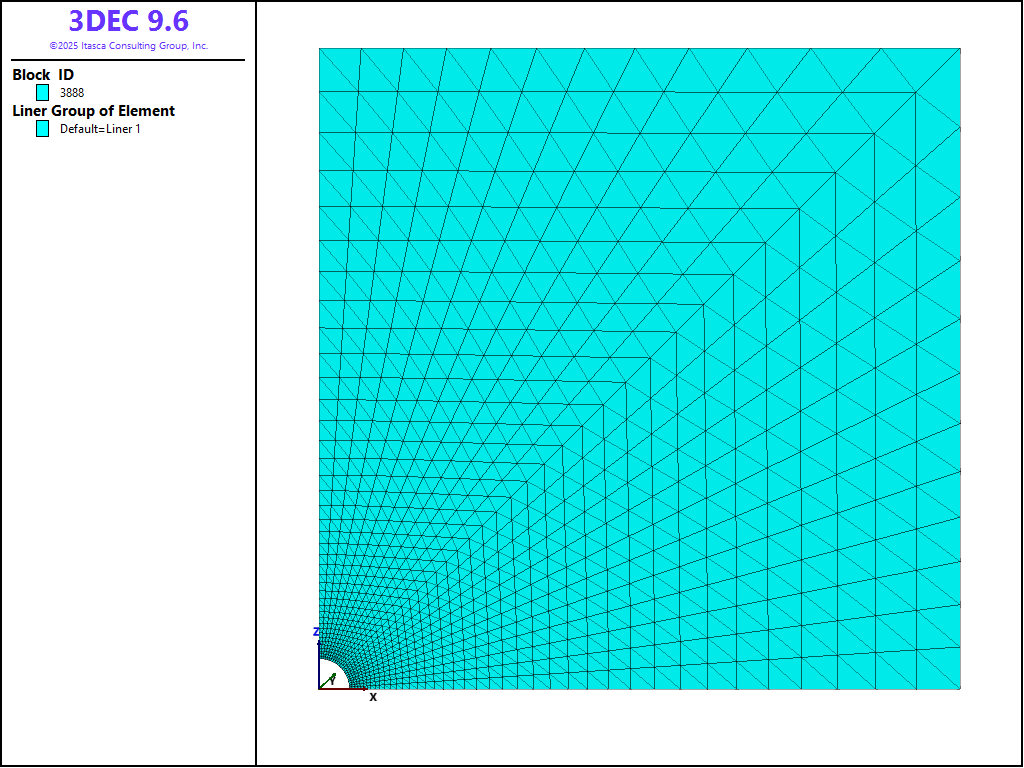
Task: Click the black X axis letter
Action: 373,697
